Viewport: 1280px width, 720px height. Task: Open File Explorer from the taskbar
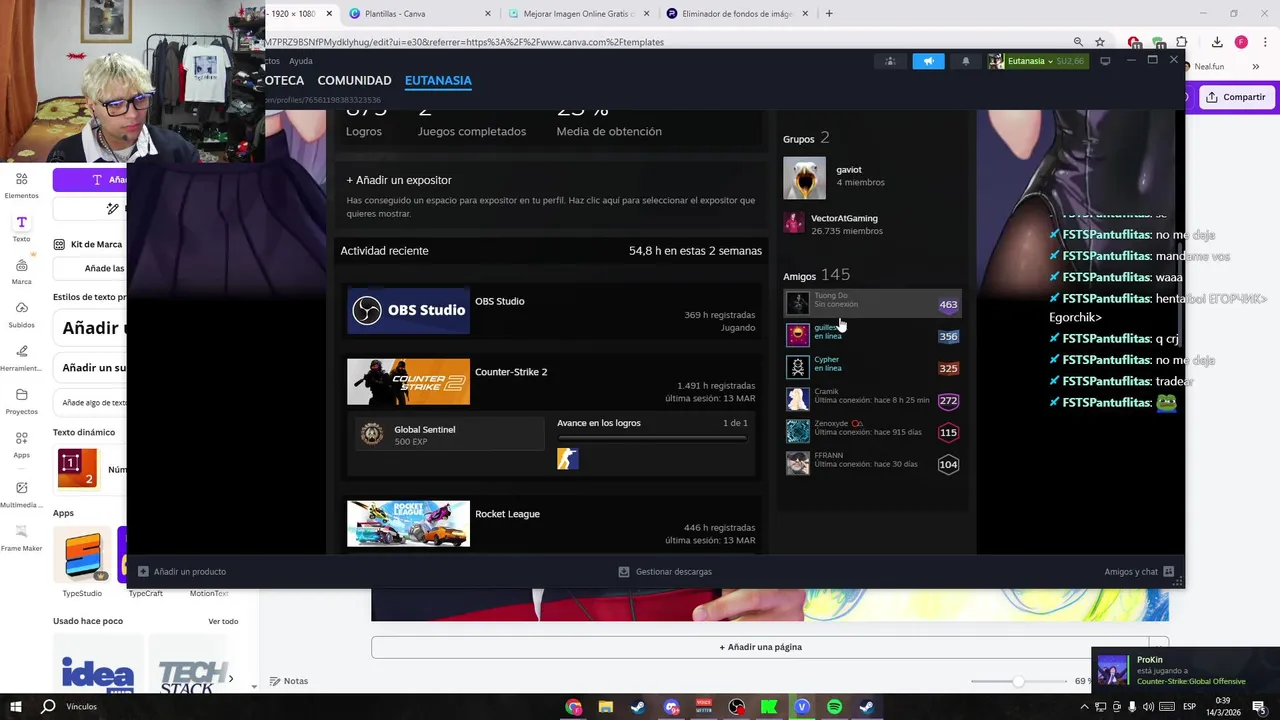pyautogui.click(x=605, y=707)
